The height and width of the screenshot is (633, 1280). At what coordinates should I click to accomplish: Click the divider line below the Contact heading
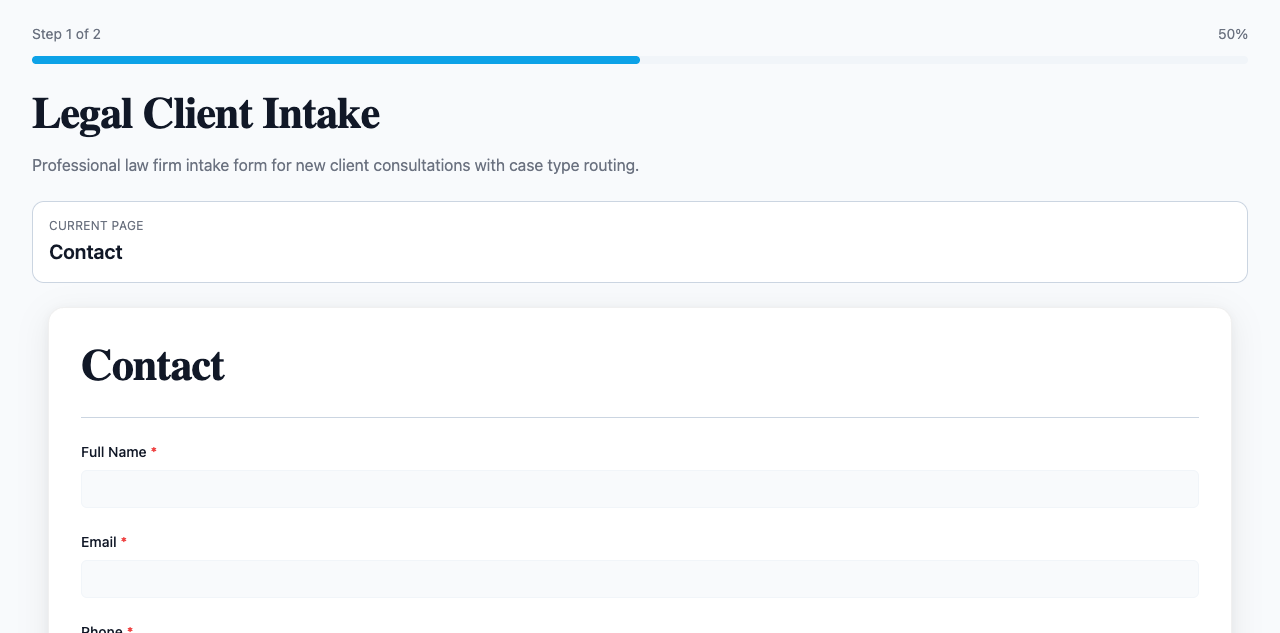point(640,417)
